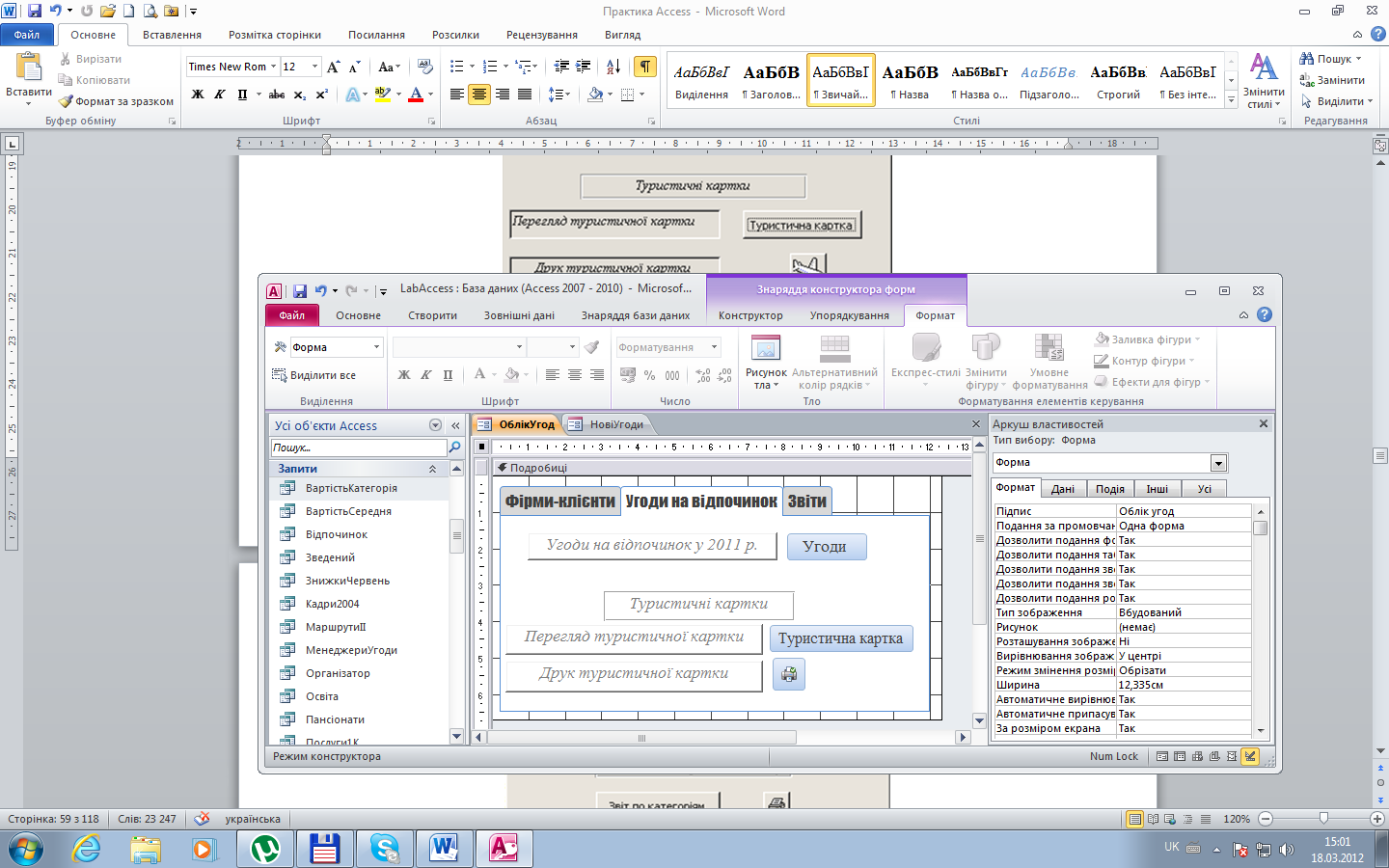
Task: Switch to Події tab in Property Sheet
Action: click(x=1110, y=489)
